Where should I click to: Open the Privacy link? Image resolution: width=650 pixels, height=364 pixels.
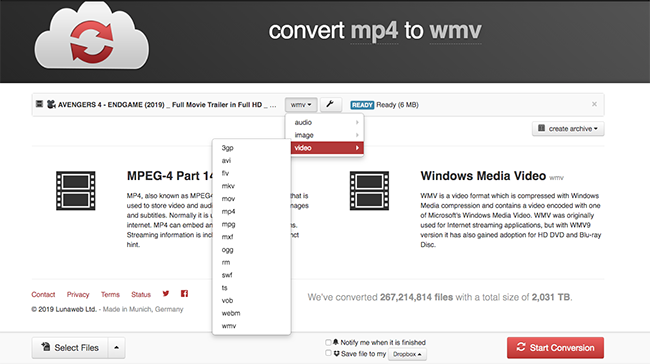click(78, 294)
